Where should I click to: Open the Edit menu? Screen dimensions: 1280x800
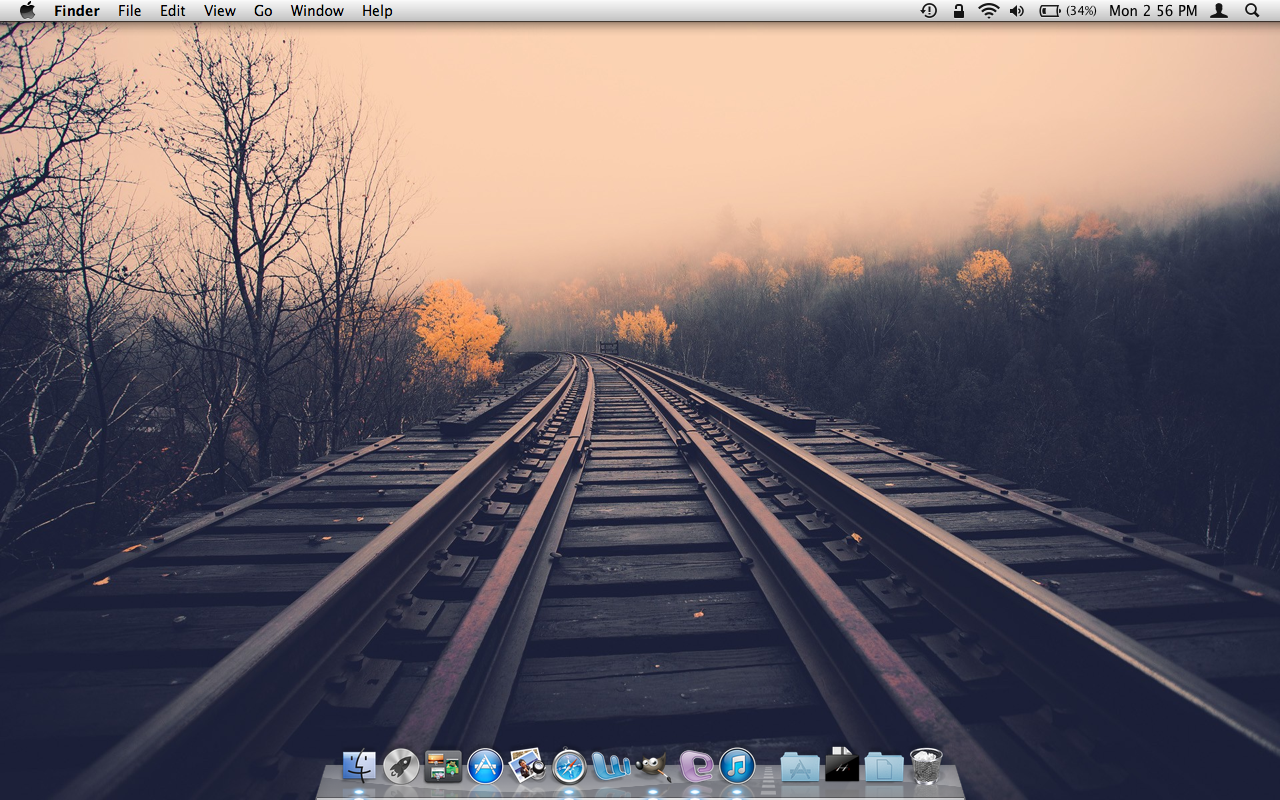173,11
